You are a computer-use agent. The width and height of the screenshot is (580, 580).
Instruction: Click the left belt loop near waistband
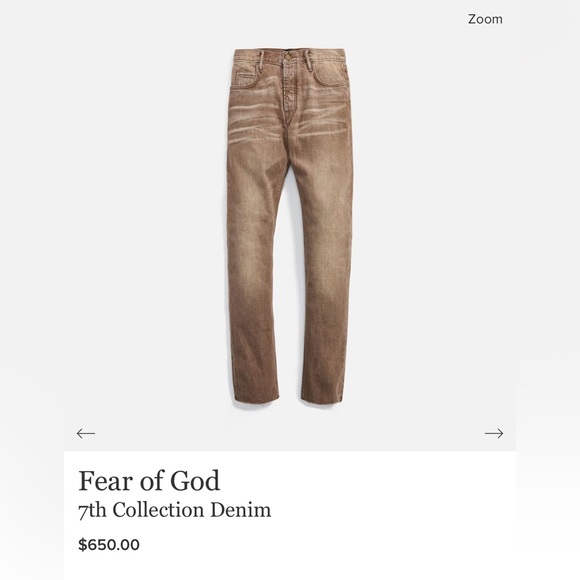click(261, 60)
